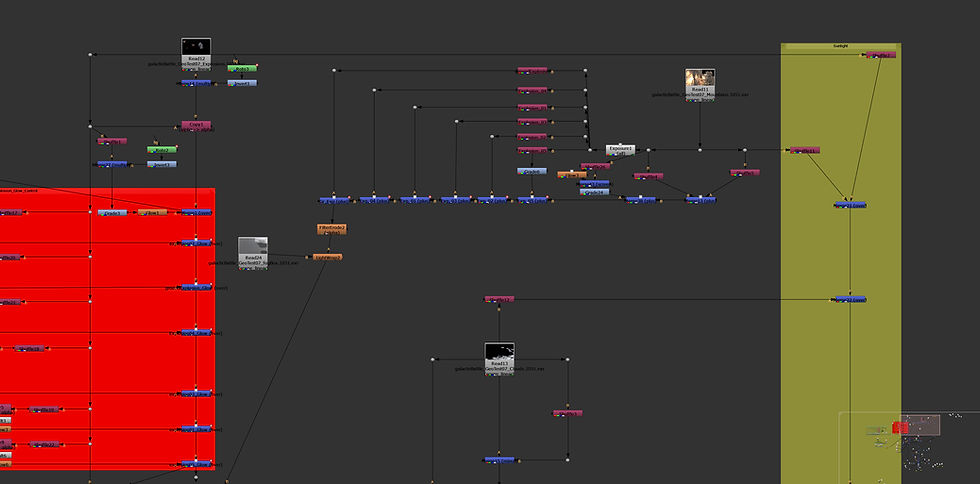Click the node graph minimap navigator

pos(909,446)
